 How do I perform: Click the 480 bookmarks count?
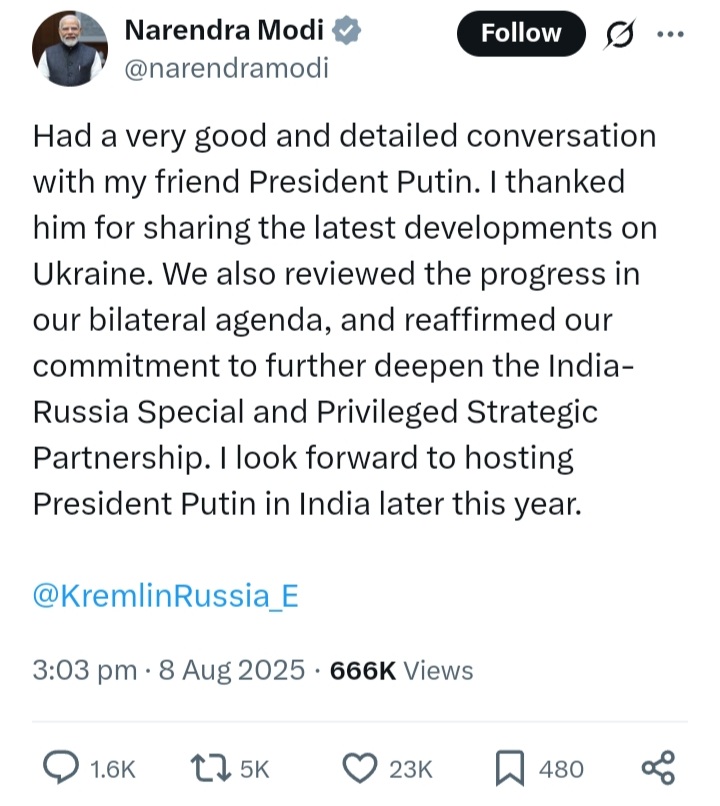click(x=561, y=770)
